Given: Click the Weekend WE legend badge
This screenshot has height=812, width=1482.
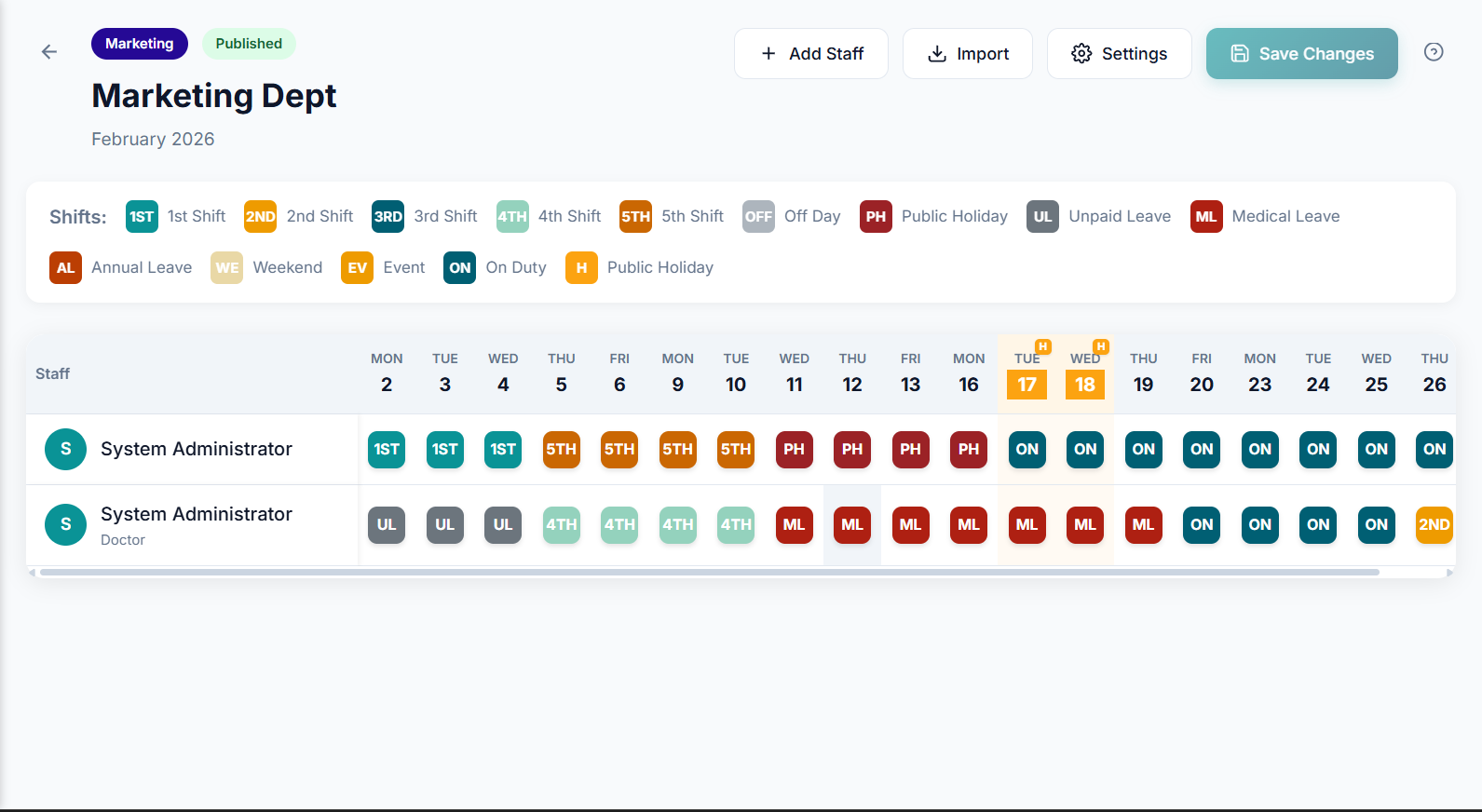Looking at the screenshot, I should (x=226, y=268).
